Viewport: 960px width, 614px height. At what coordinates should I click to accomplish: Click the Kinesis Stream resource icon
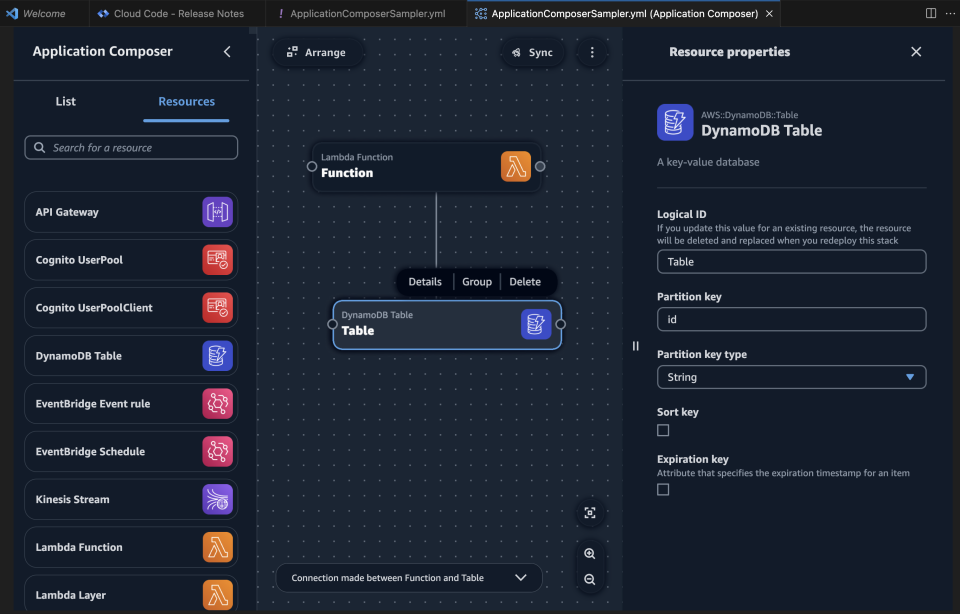[215, 499]
